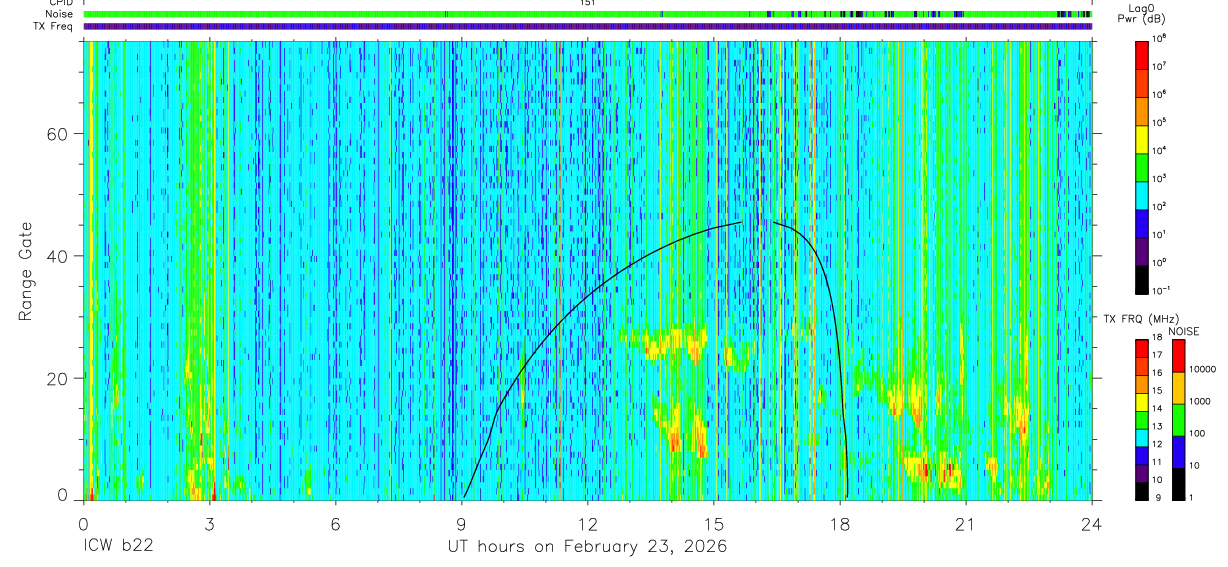Click x-axis tick label '12'
The image size is (1228, 567).
click(588, 524)
